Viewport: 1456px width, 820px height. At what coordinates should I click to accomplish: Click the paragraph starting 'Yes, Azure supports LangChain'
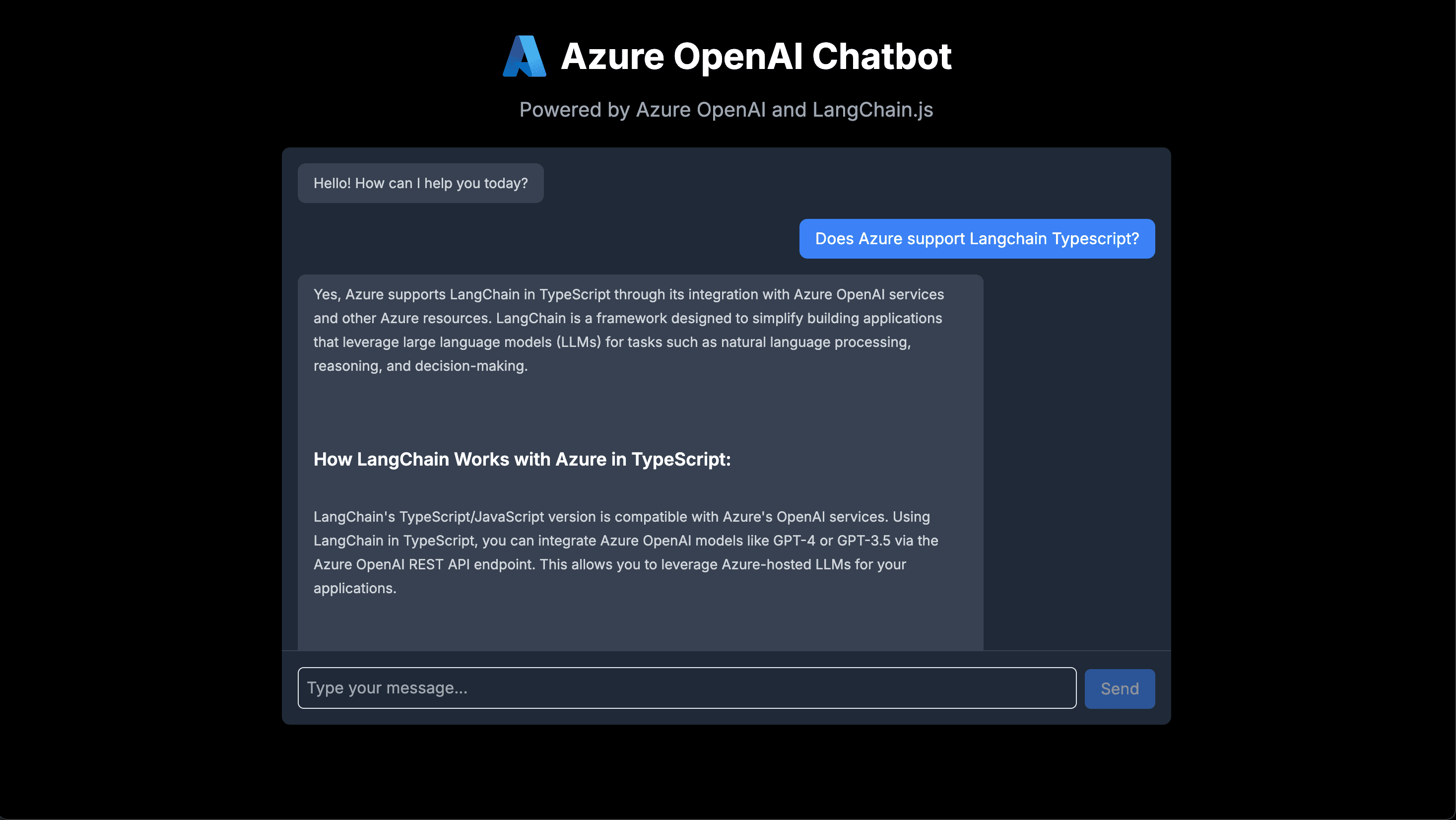tap(629, 330)
